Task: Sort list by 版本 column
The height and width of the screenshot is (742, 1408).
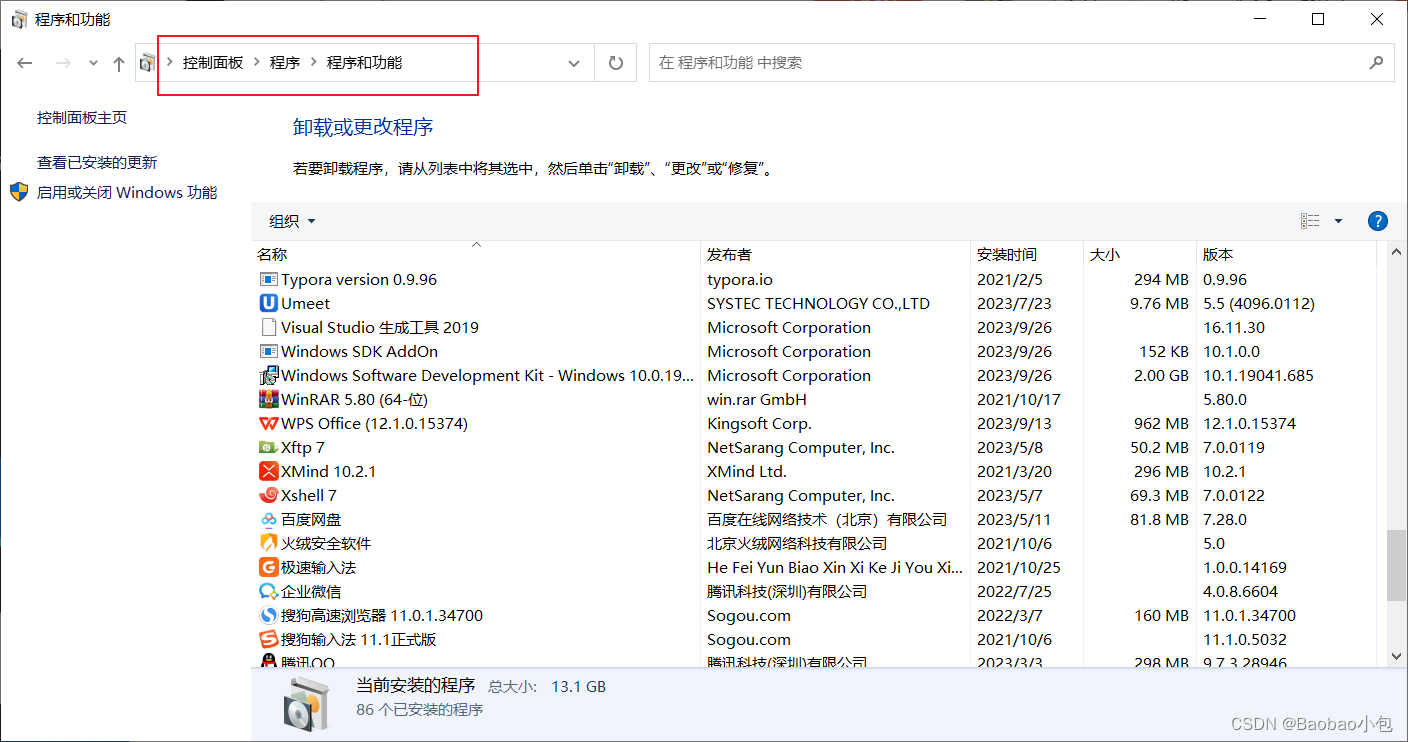Action: (x=1287, y=254)
